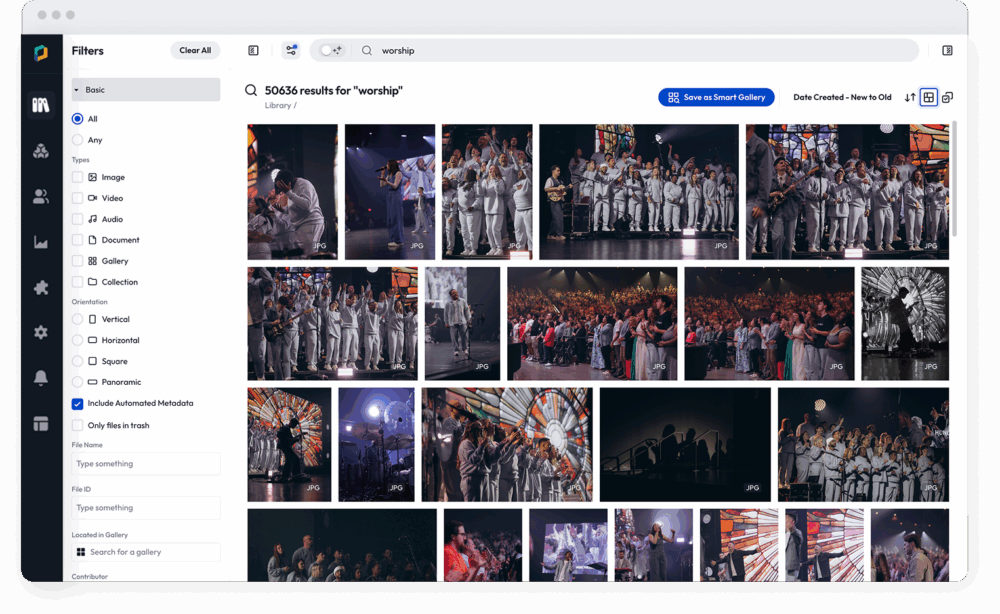Viewport: 1000px width, 614px height.
Task: Check the Video type filter
Action: 78,198
